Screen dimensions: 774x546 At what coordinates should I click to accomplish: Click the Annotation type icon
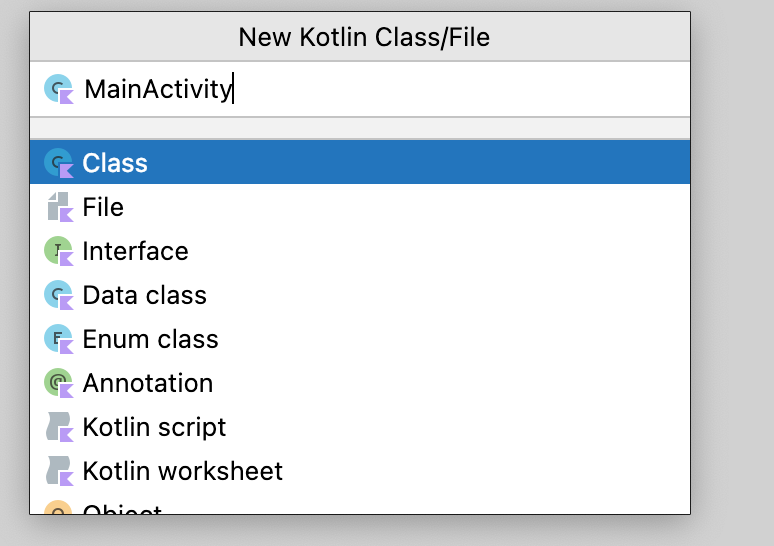click(59, 383)
